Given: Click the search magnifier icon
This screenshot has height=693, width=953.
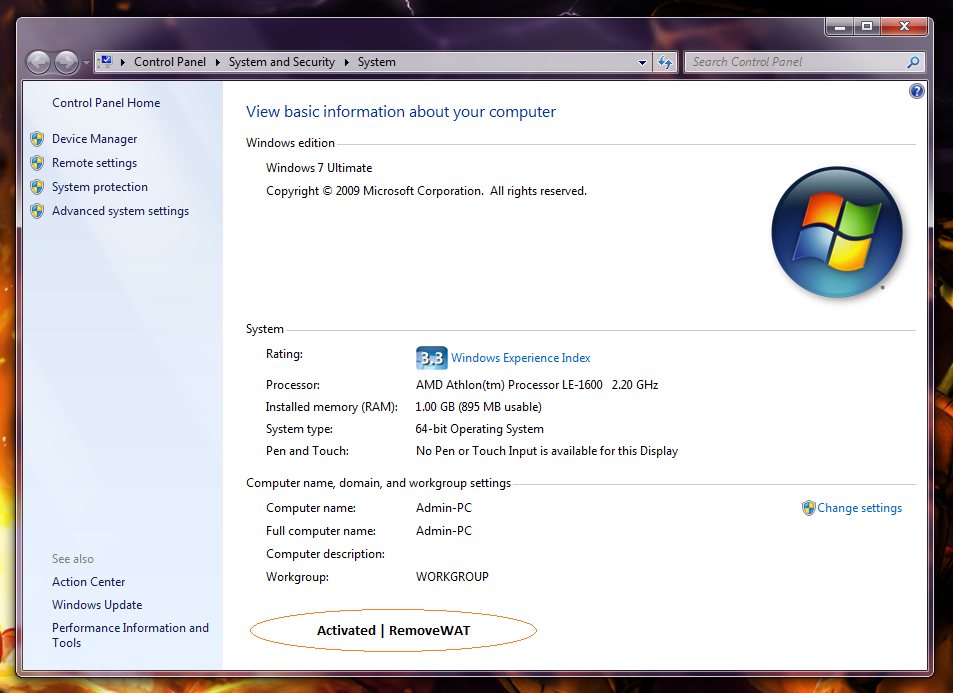Looking at the screenshot, I should pyautogui.click(x=913, y=62).
